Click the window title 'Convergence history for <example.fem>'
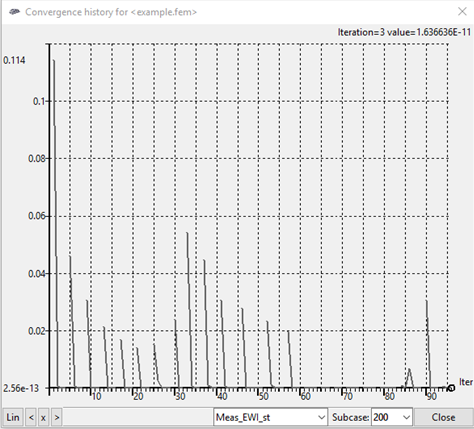The height and width of the screenshot is (429, 474). coord(111,12)
